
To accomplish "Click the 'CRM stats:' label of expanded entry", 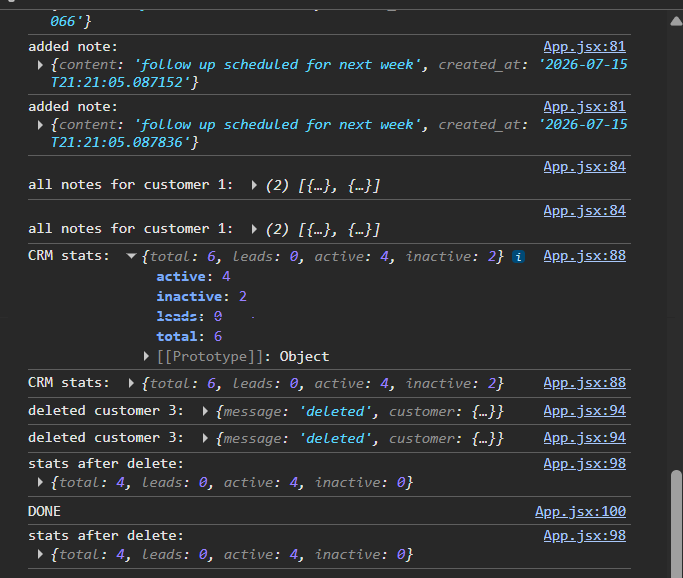I will (69, 256).
